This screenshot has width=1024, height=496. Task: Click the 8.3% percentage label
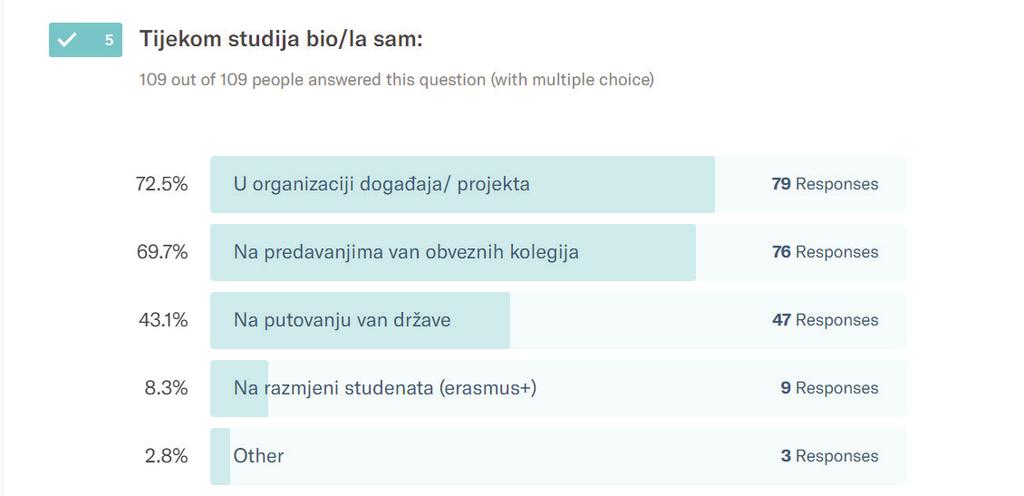coord(167,388)
